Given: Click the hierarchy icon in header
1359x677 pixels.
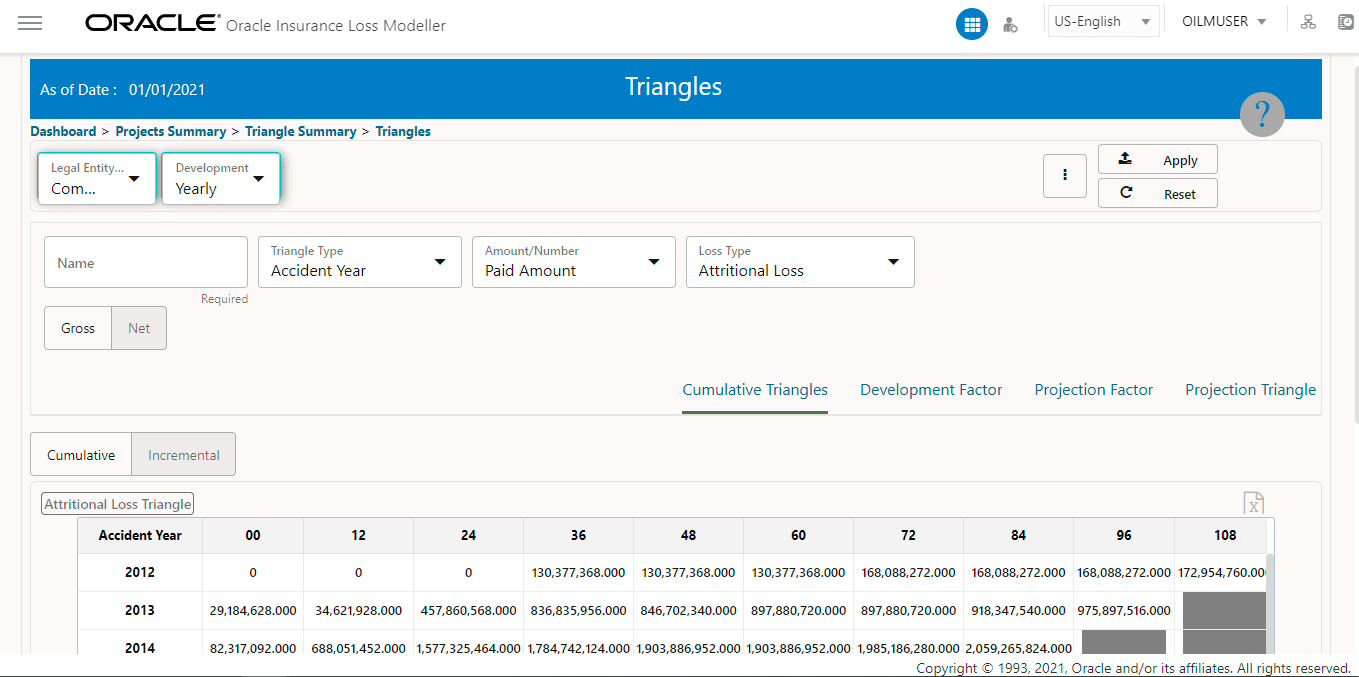Looking at the screenshot, I should pyautogui.click(x=1308, y=22).
